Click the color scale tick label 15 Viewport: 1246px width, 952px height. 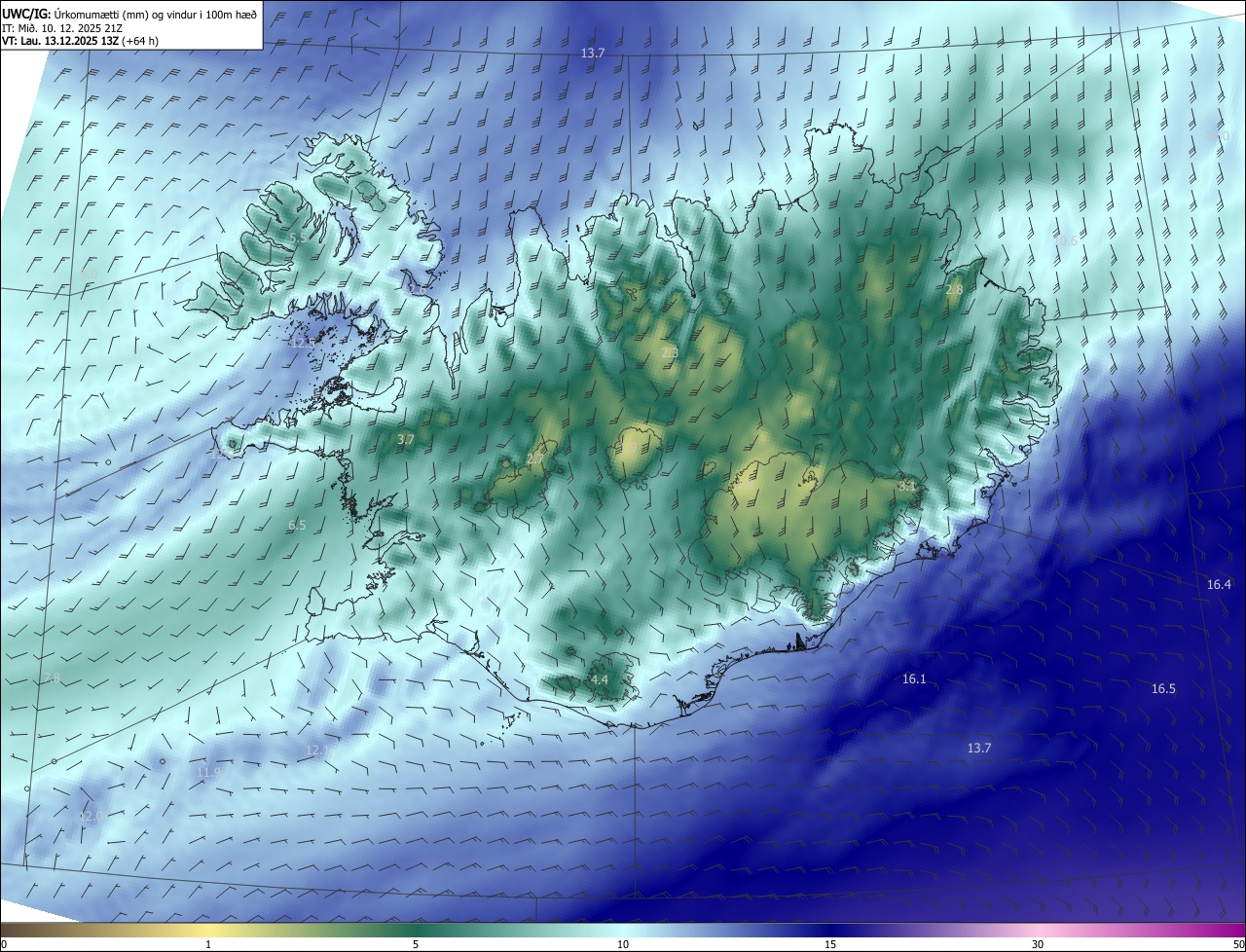[x=830, y=944]
